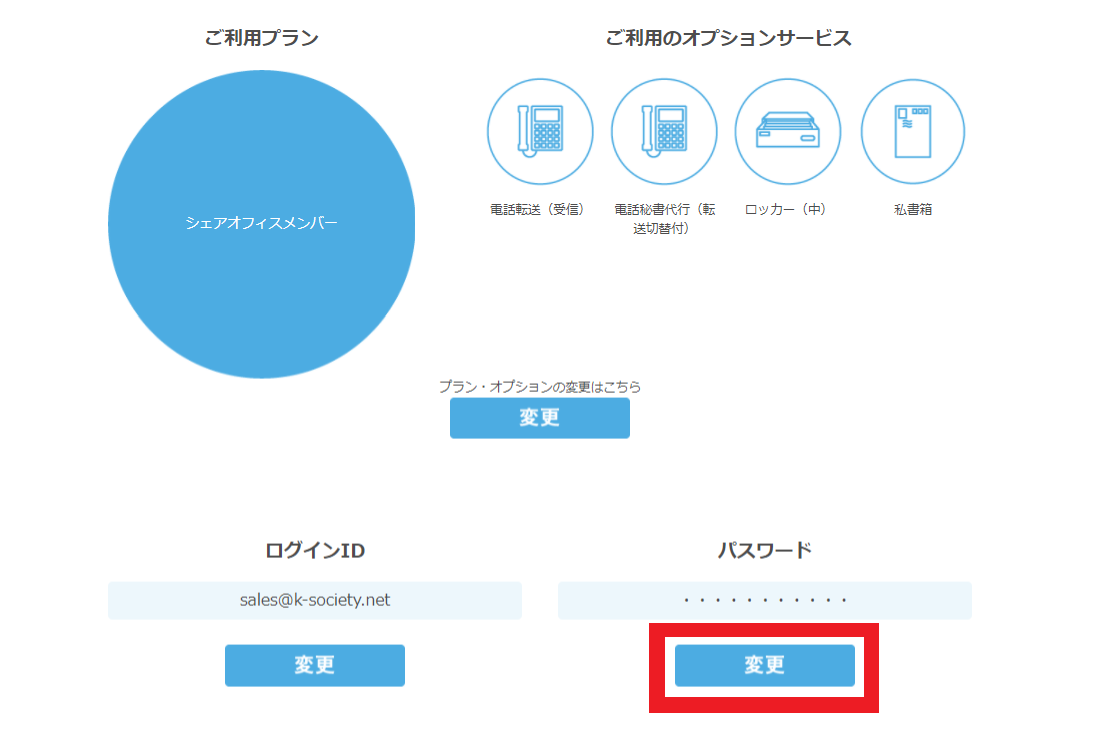Click the 電話転送（受信） text label
Viewport: 1101px width, 734px height.
(x=538, y=210)
